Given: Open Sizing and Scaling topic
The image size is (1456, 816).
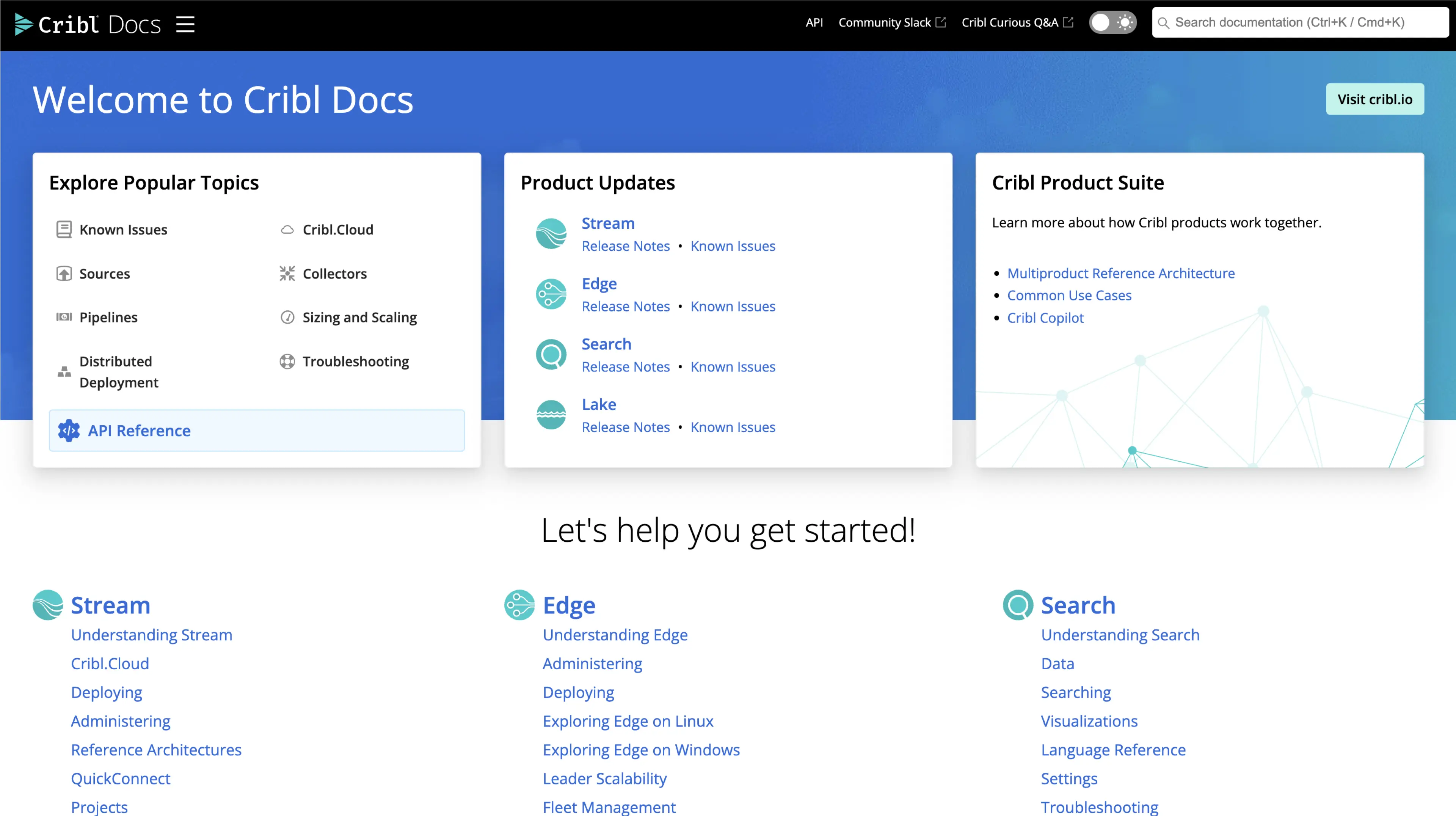Looking at the screenshot, I should point(359,317).
